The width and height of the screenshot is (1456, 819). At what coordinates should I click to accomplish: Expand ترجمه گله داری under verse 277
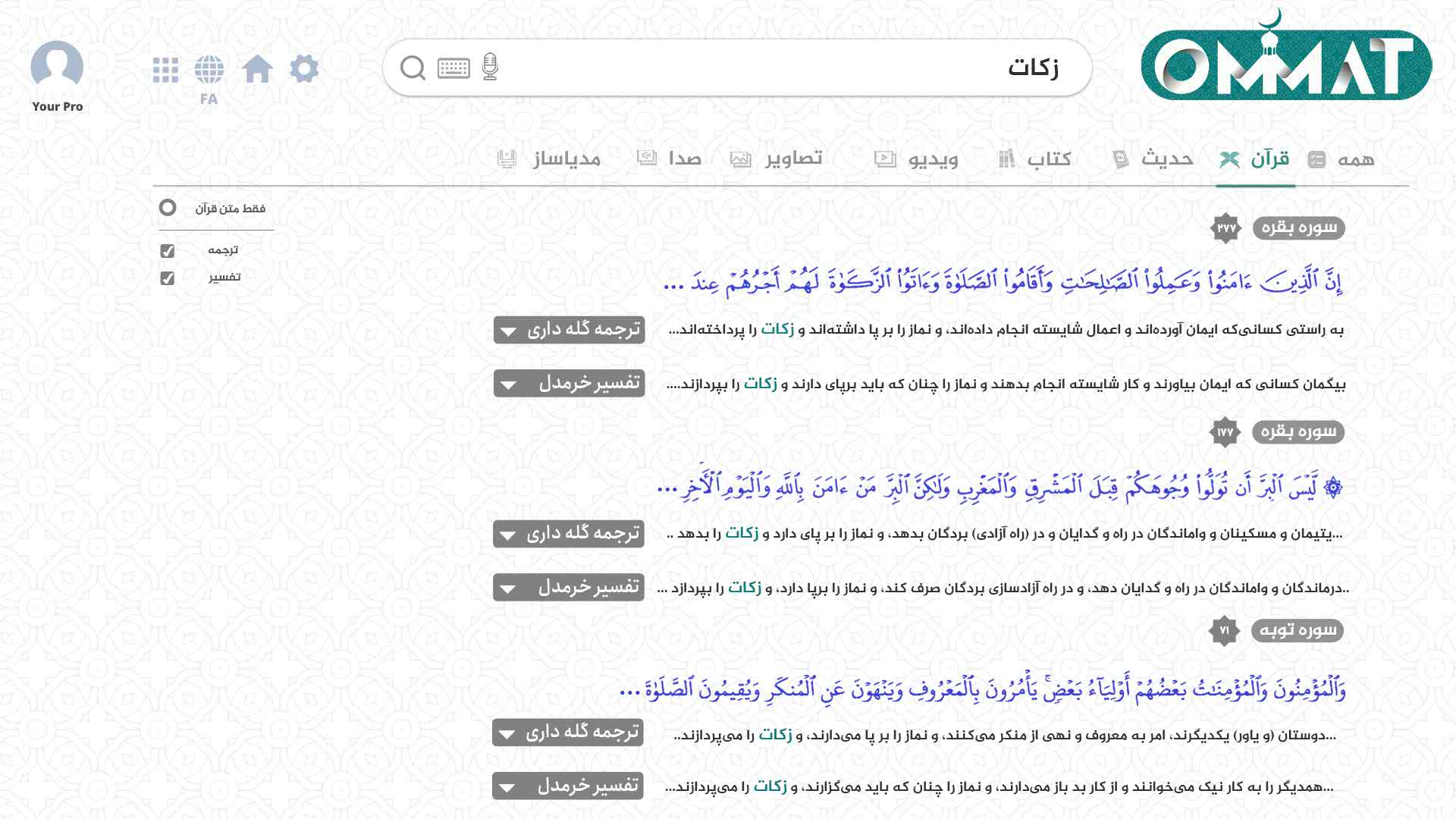[x=569, y=331]
